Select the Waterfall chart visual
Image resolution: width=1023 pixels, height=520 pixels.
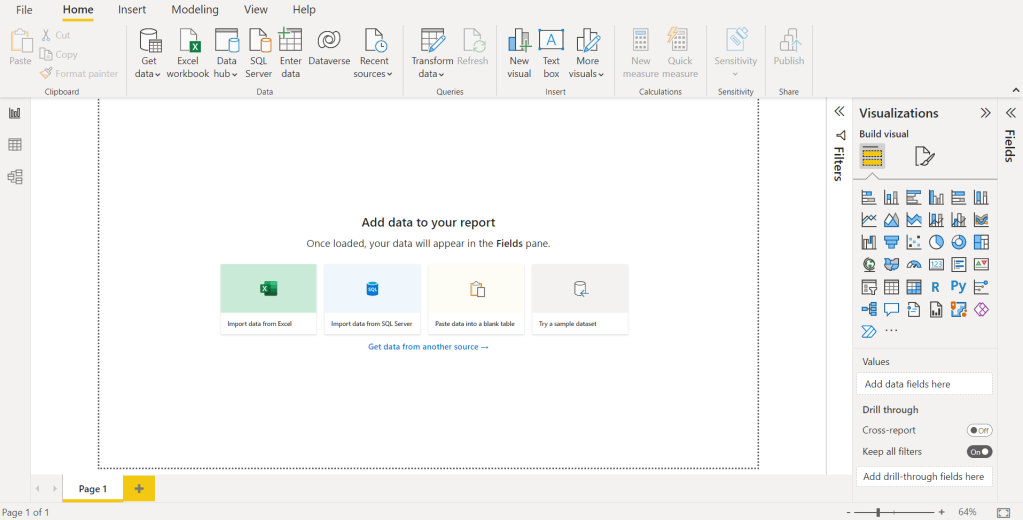pos(868,242)
